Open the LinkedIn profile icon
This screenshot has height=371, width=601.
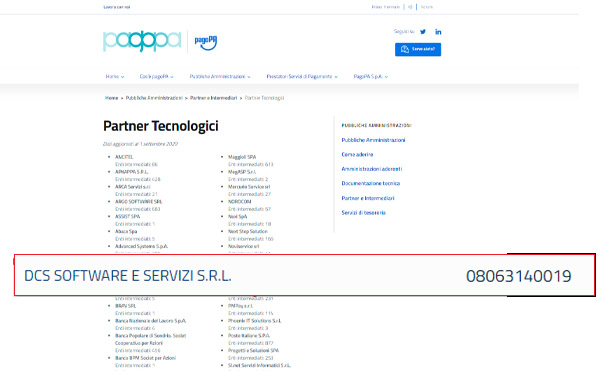(438, 32)
